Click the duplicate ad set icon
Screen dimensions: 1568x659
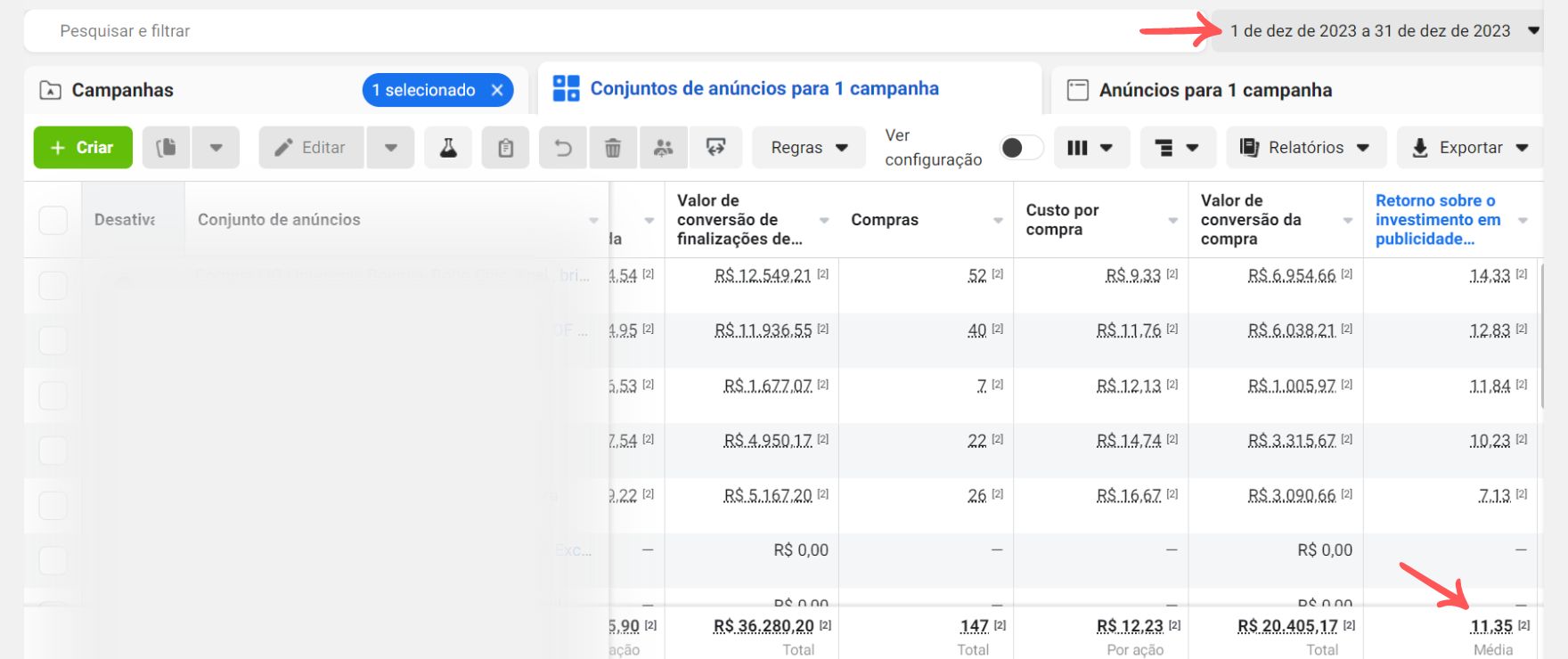click(167, 148)
